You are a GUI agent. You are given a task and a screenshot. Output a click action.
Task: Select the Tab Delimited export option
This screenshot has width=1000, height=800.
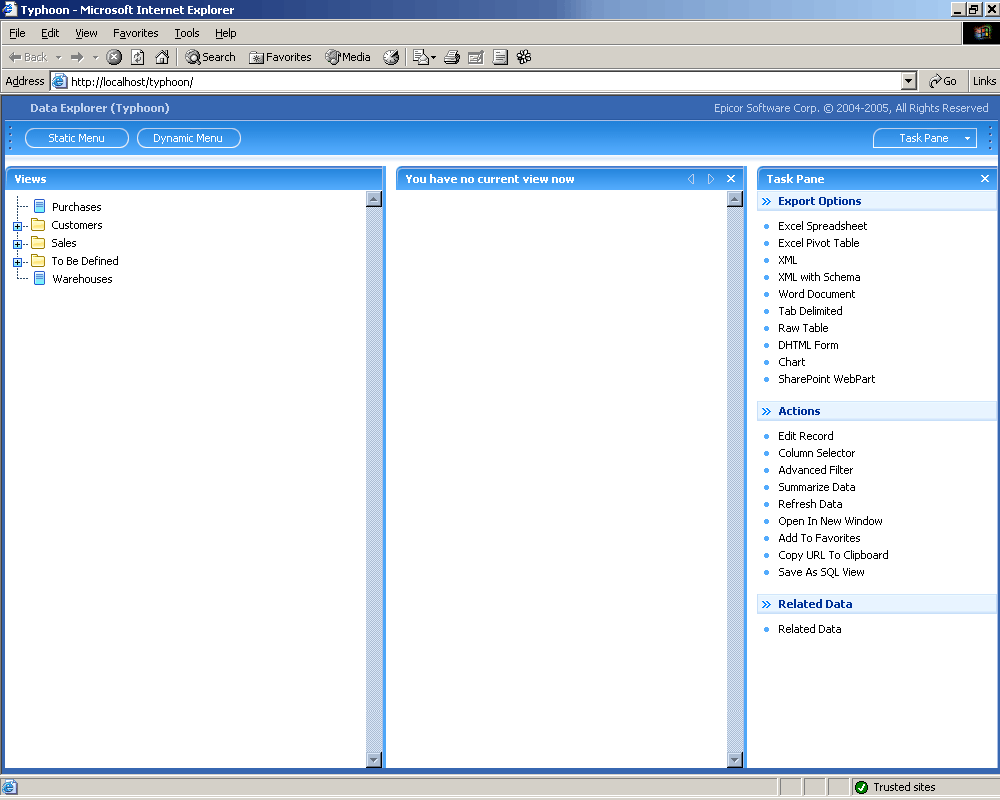click(810, 311)
